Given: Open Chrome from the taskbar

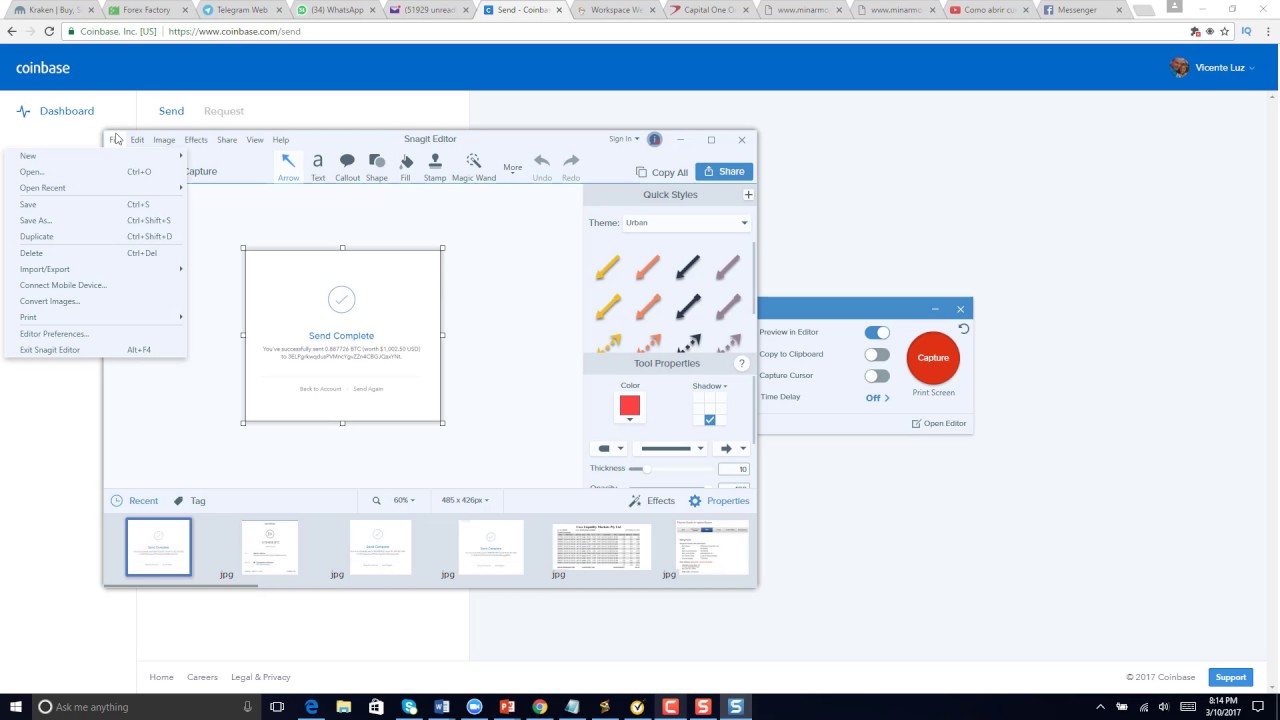Looking at the screenshot, I should tap(540, 707).
